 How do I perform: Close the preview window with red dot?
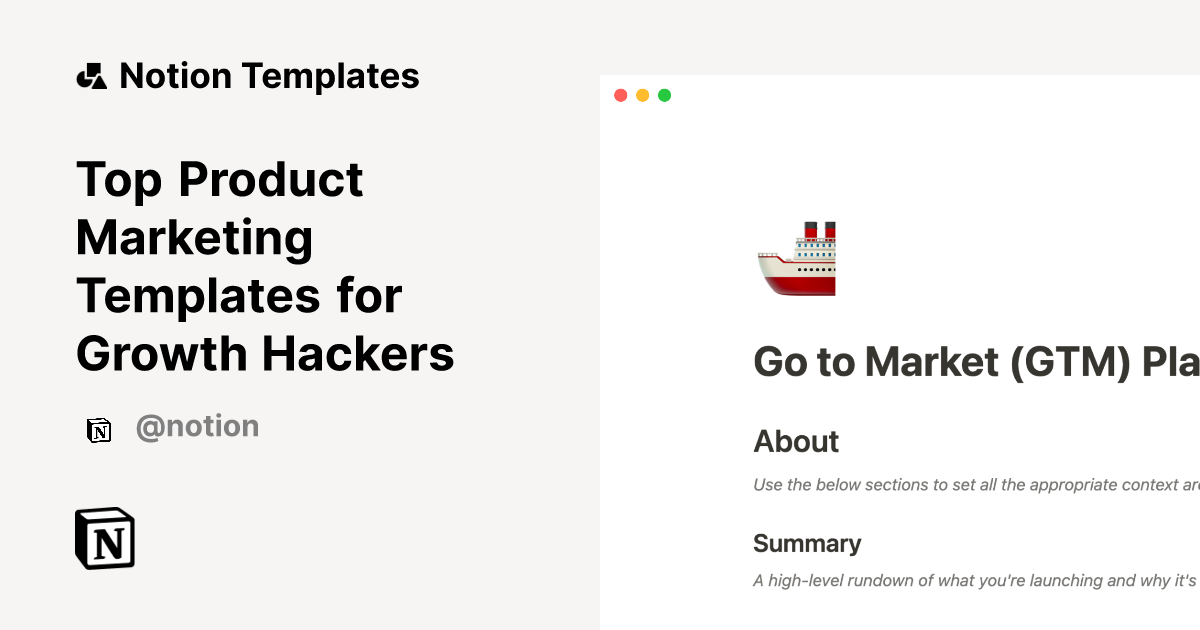[x=621, y=96]
